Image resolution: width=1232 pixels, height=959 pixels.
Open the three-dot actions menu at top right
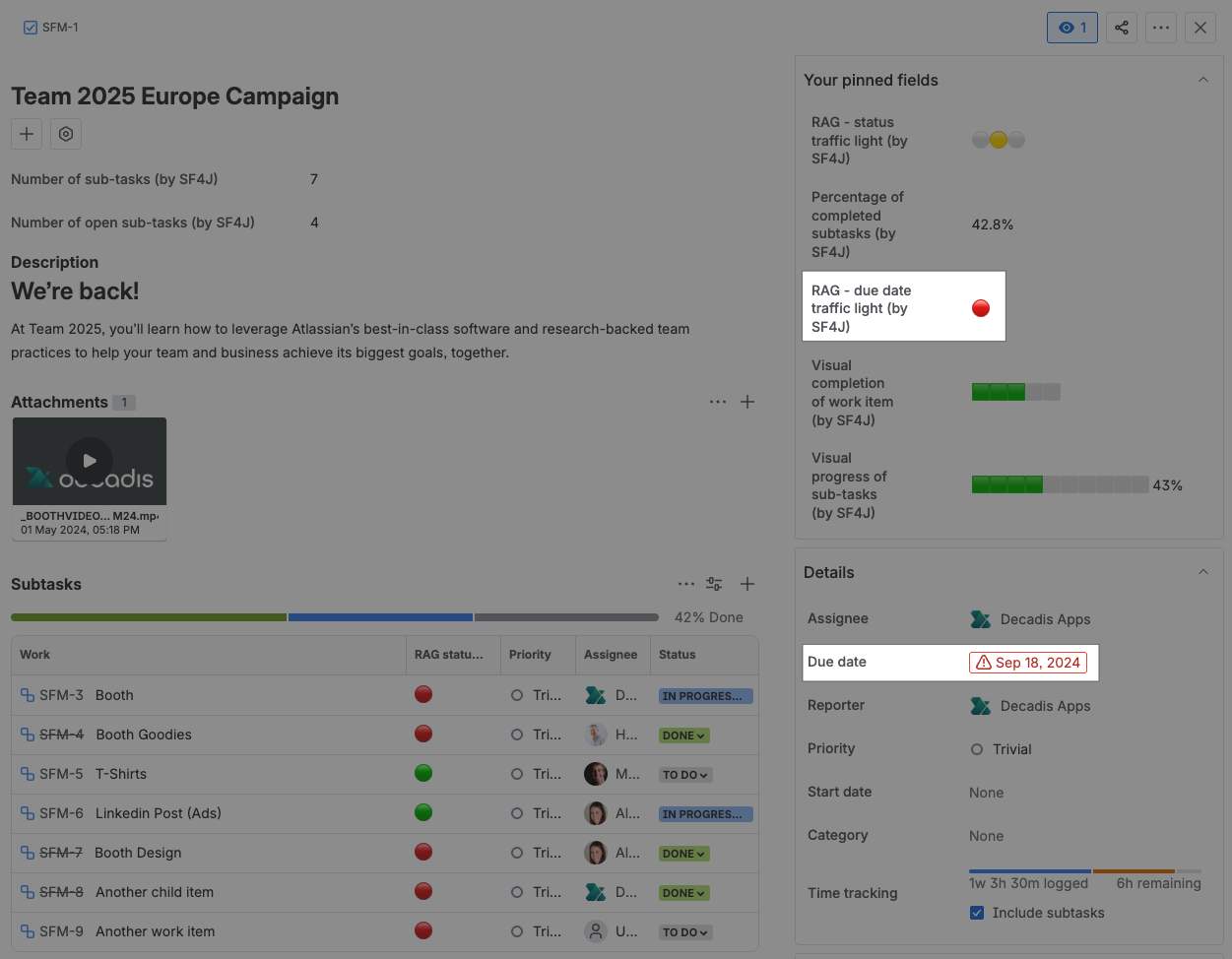click(x=1161, y=28)
